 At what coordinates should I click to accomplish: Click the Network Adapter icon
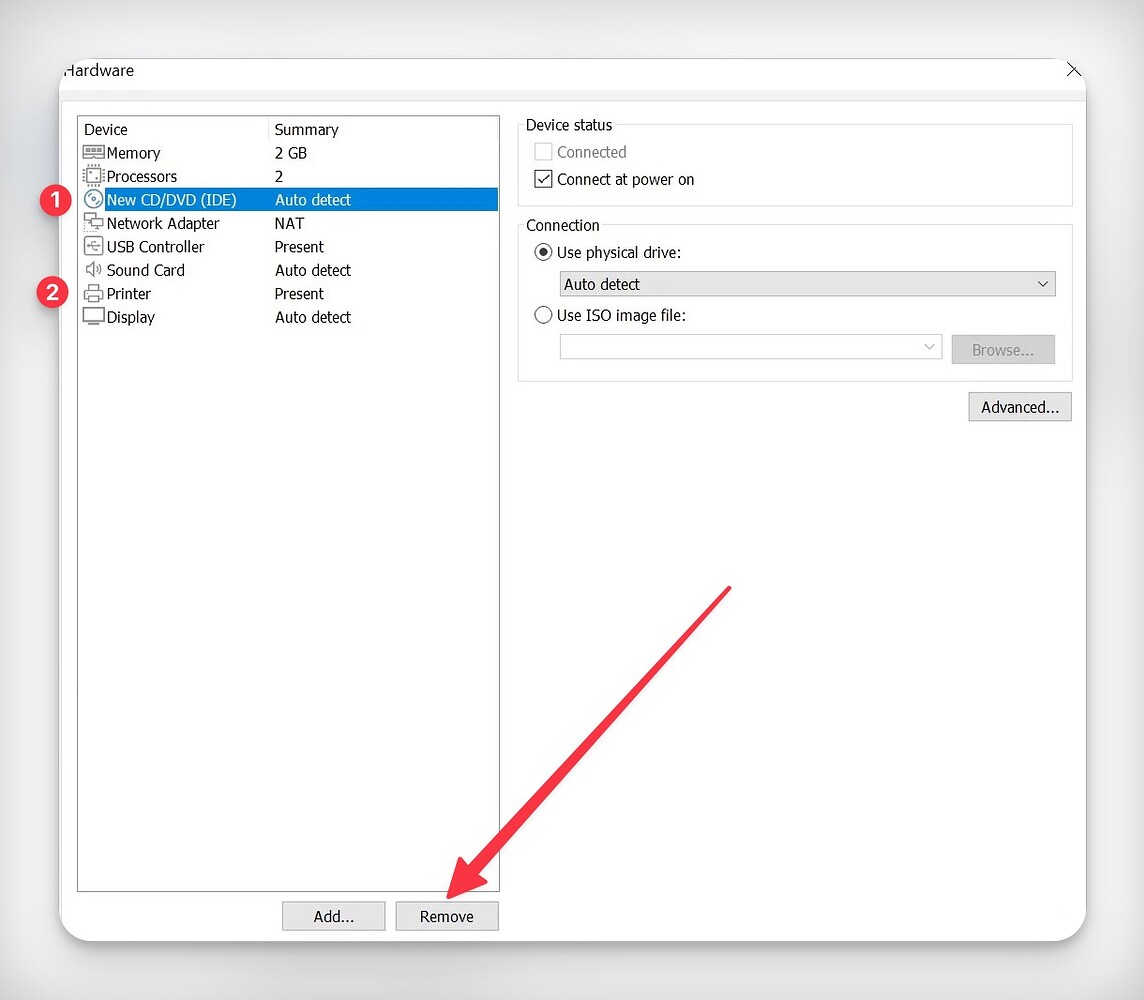point(93,223)
